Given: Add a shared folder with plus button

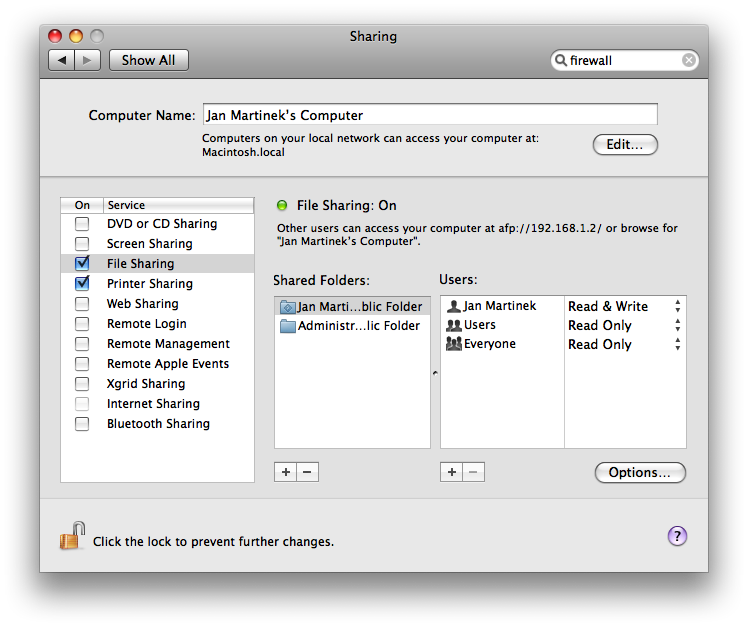Looking at the screenshot, I should coord(285,472).
